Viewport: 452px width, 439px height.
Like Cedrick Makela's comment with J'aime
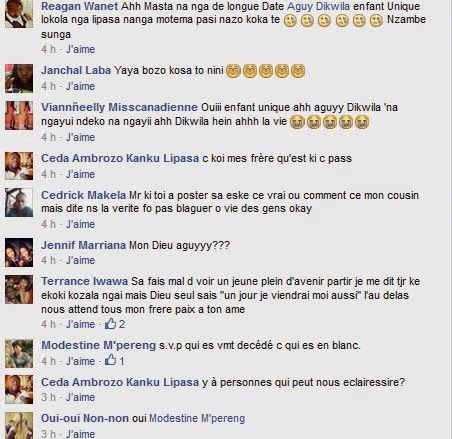click(80, 224)
